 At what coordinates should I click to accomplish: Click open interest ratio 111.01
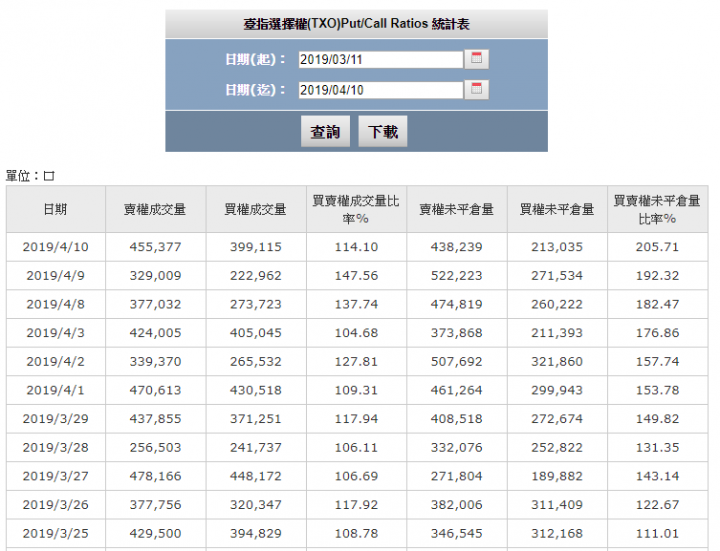(x=658, y=534)
